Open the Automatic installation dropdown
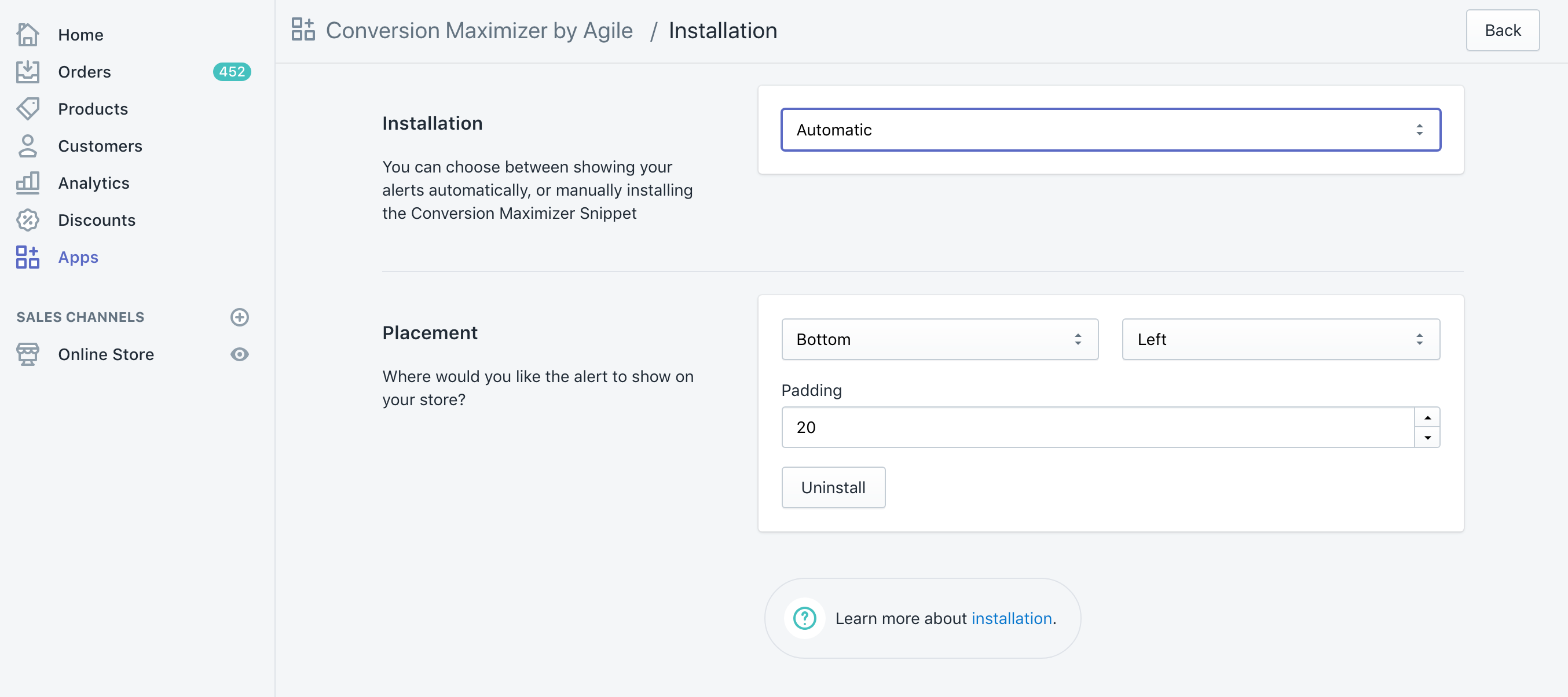Screen dimensions: 1568x697 (1110, 130)
